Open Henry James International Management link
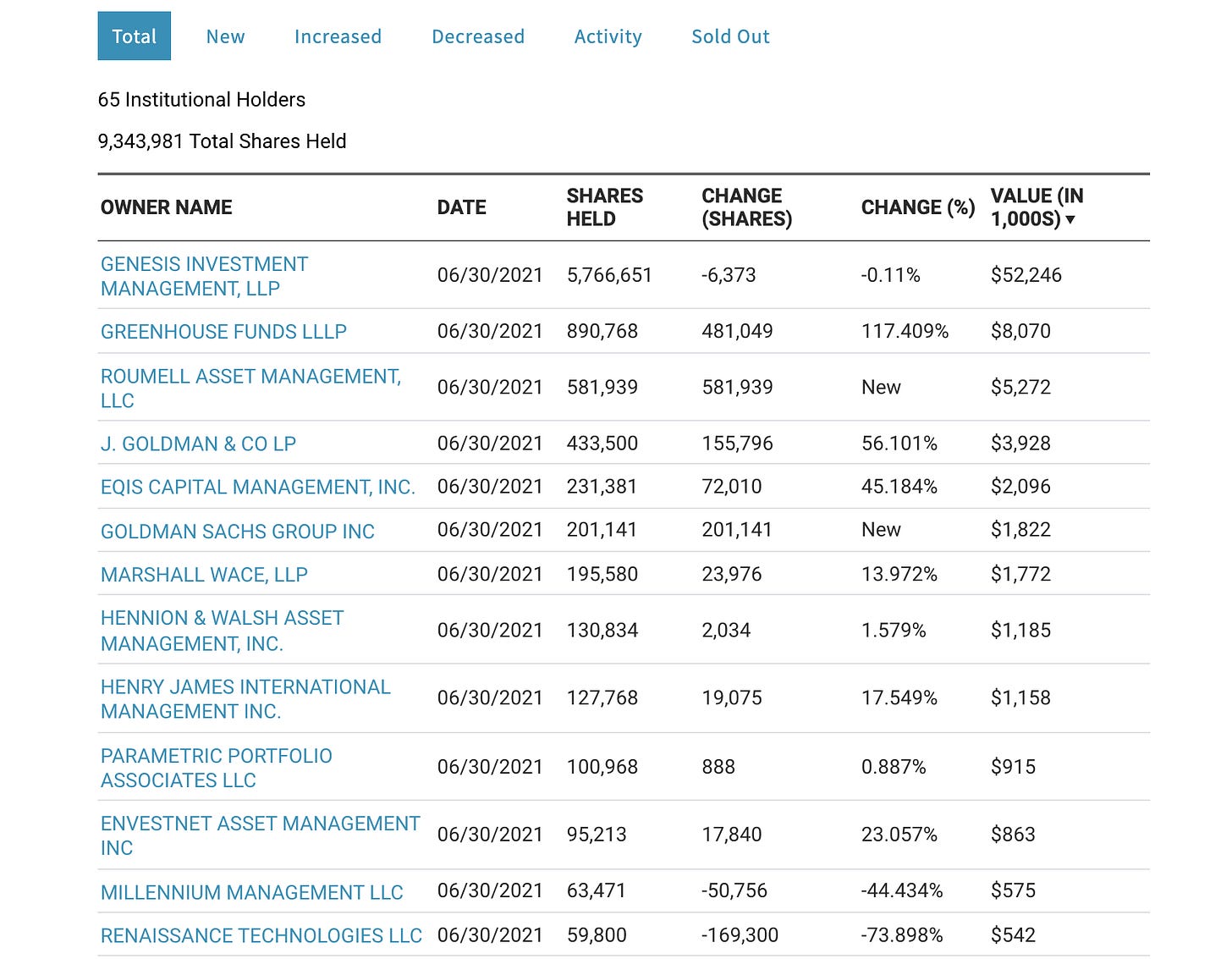Viewport: 1232px width, 959px height. pyautogui.click(x=245, y=699)
